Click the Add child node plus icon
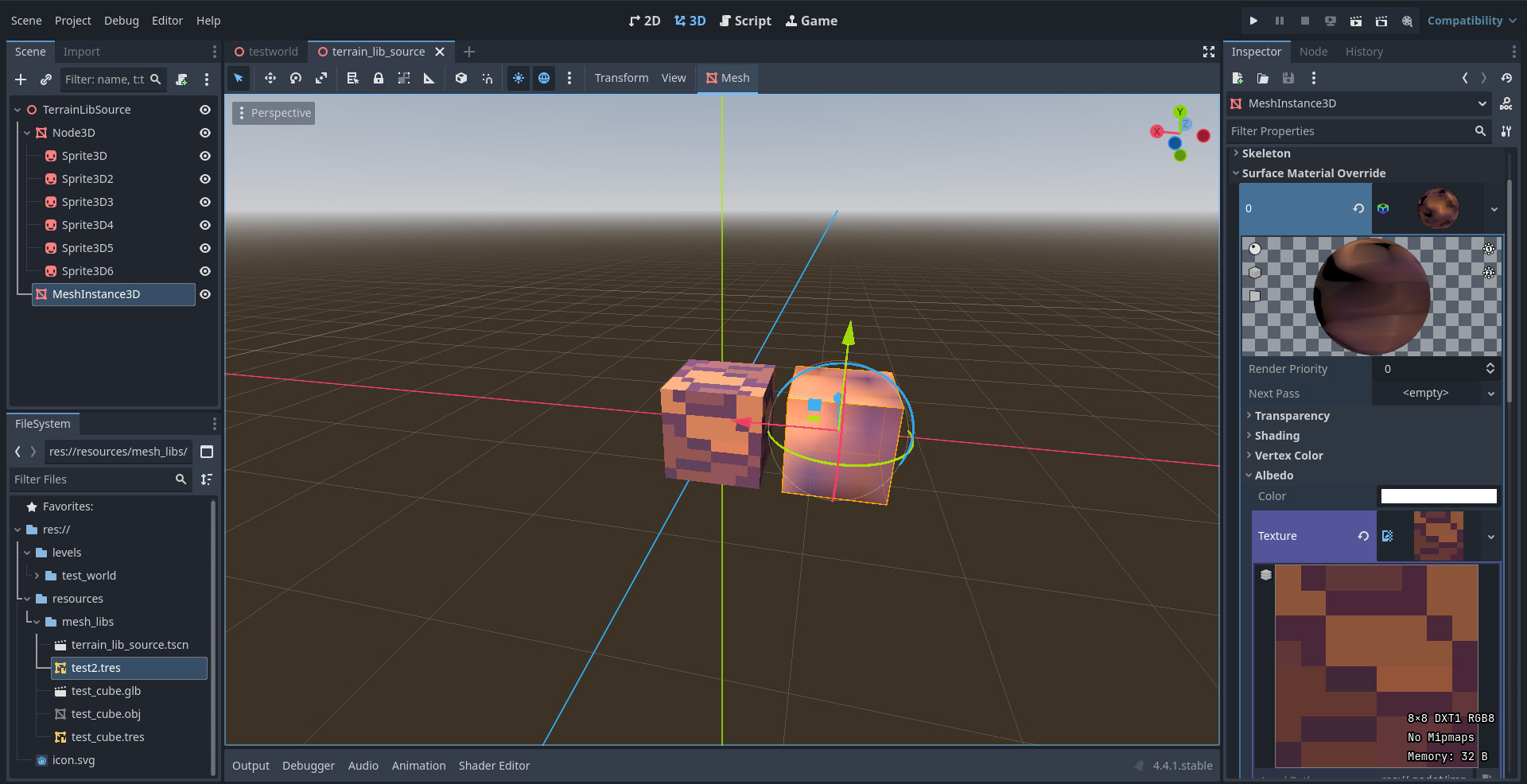This screenshot has height=784, width=1527. [x=21, y=80]
